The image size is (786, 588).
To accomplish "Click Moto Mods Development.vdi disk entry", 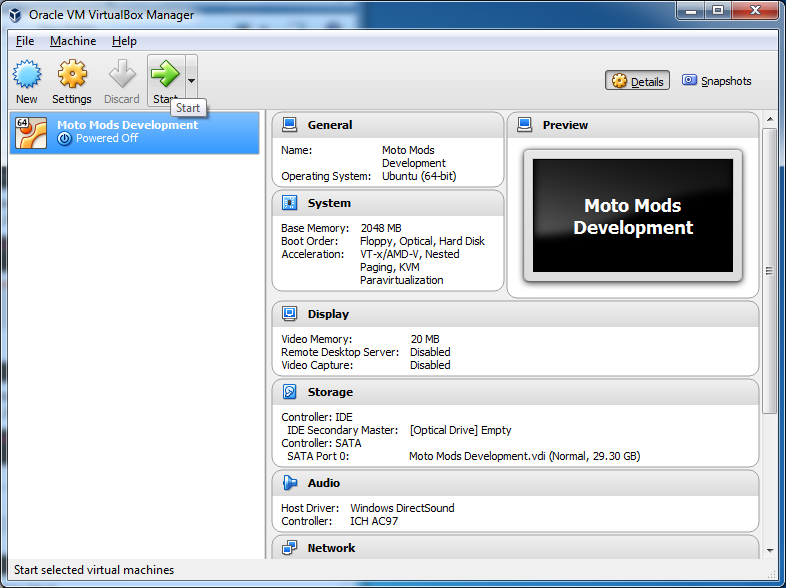I will click(x=524, y=456).
